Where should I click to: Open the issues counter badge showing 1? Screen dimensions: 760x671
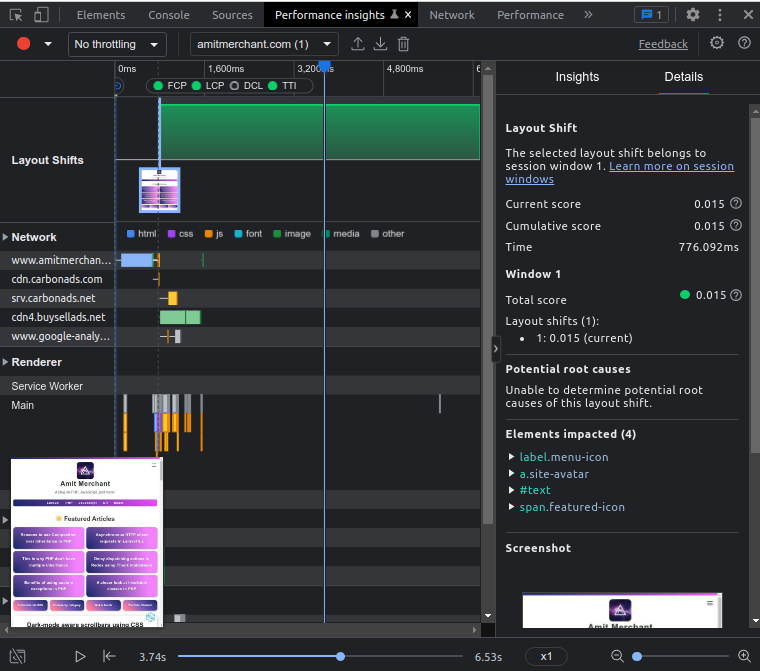(x=651, y=15)
